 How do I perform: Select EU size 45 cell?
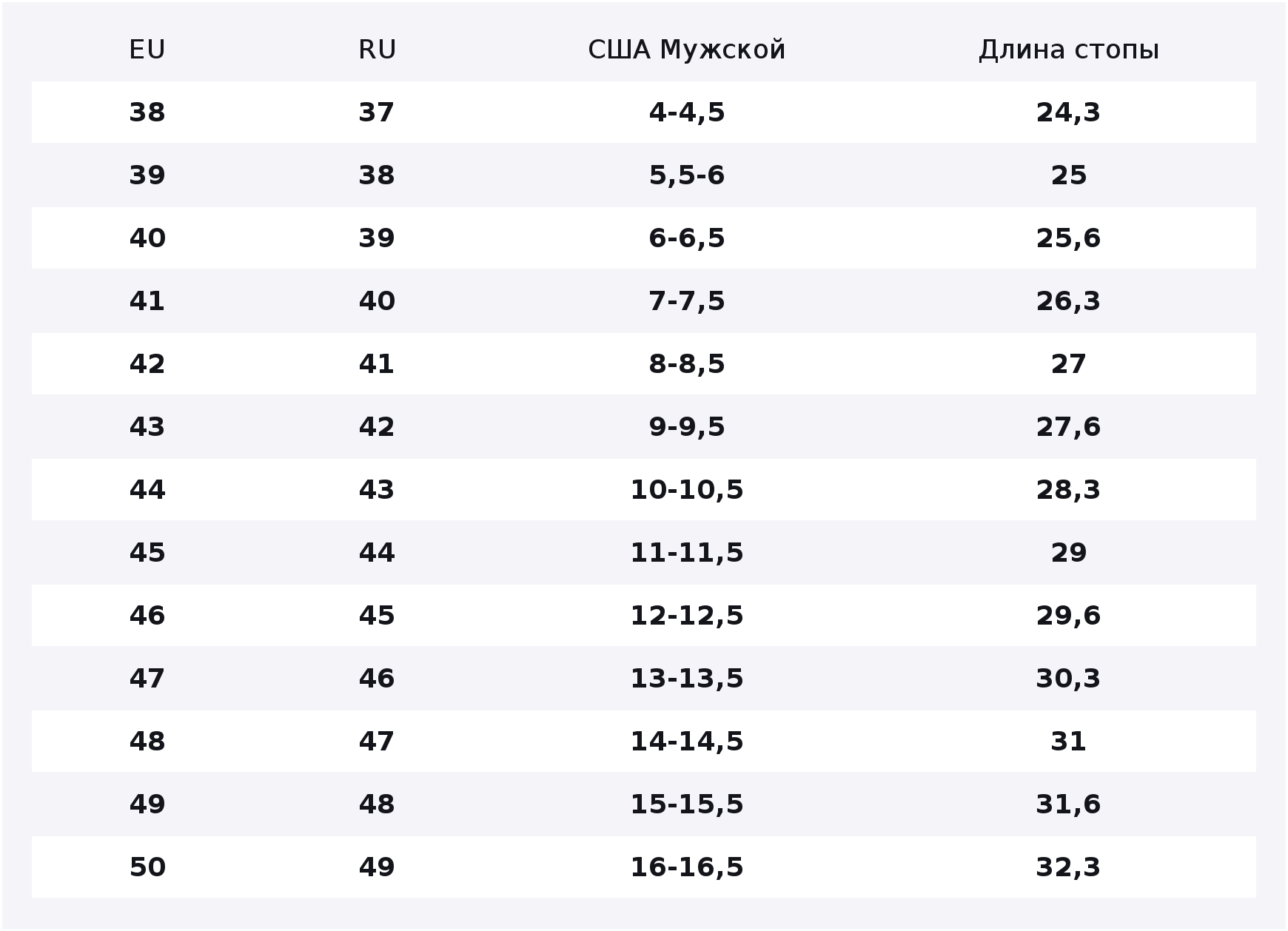click(x=147, y=553)
